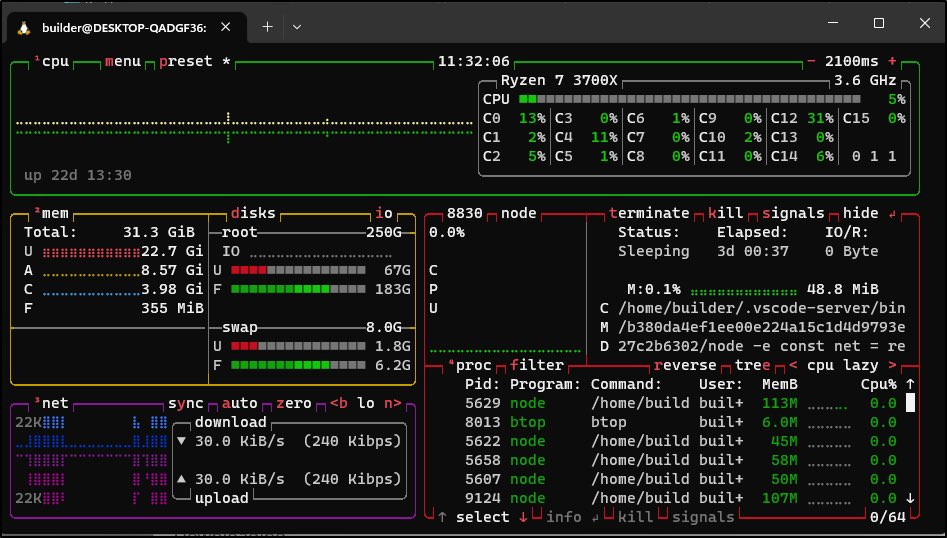Click the C12 core 31% reading

click(802, 118)
